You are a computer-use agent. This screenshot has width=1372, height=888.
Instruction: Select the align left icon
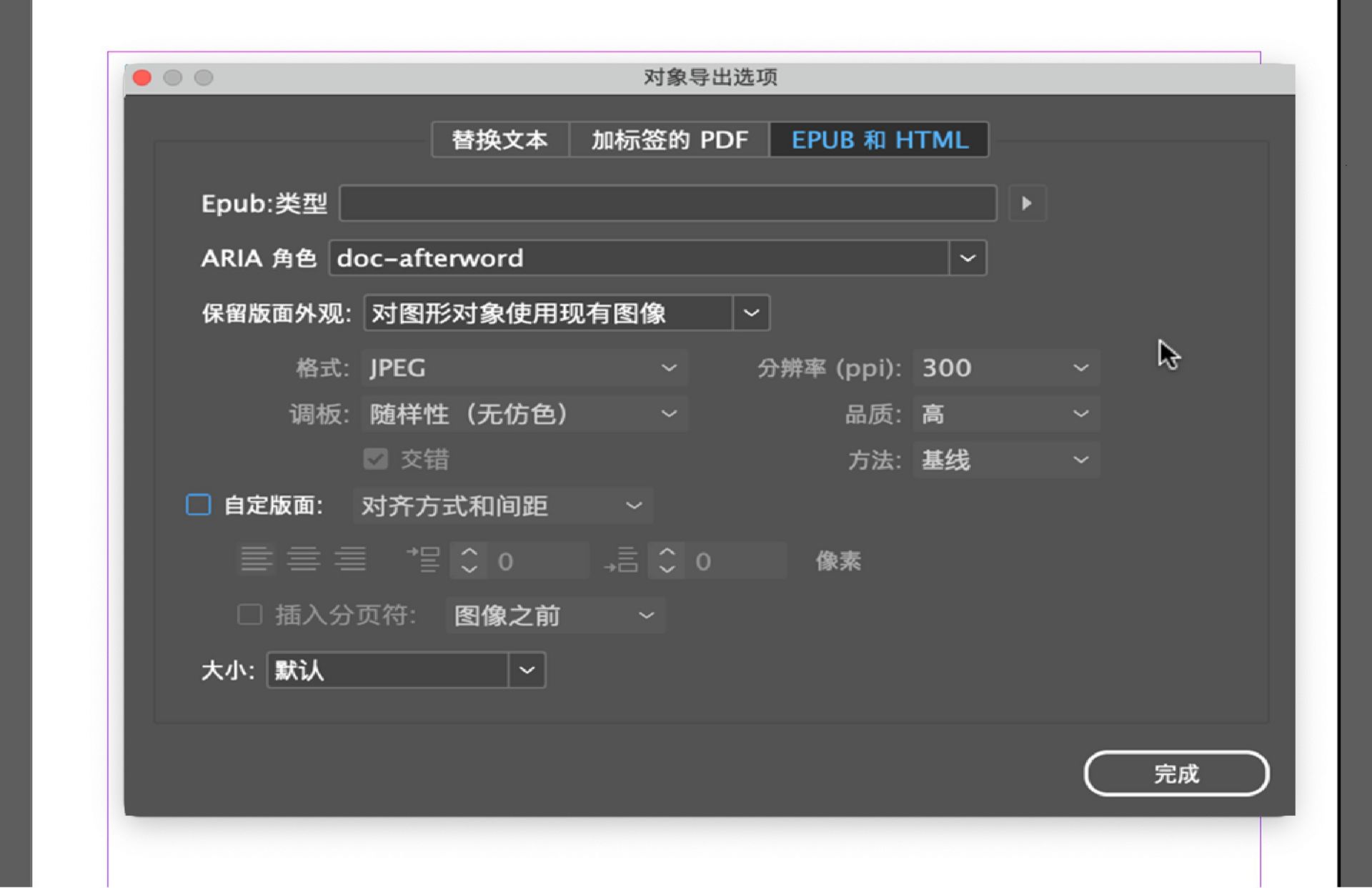pyautogui.click(x=256, y=560)
